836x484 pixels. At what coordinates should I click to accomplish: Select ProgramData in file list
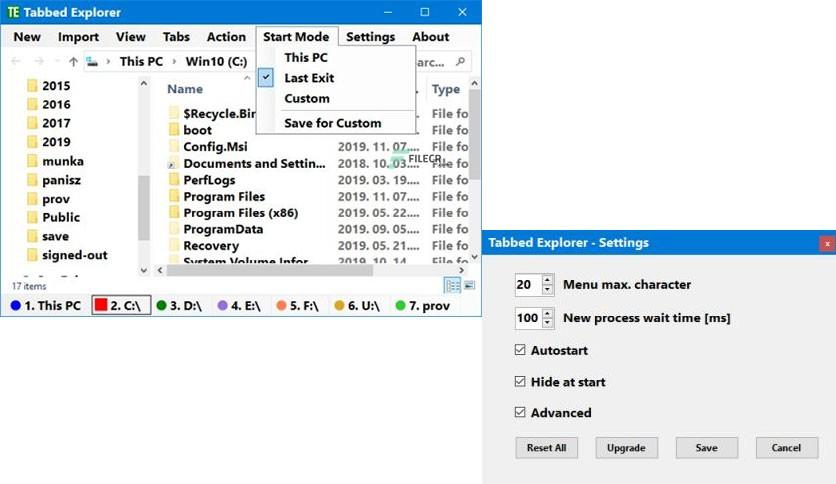[223, 229]
